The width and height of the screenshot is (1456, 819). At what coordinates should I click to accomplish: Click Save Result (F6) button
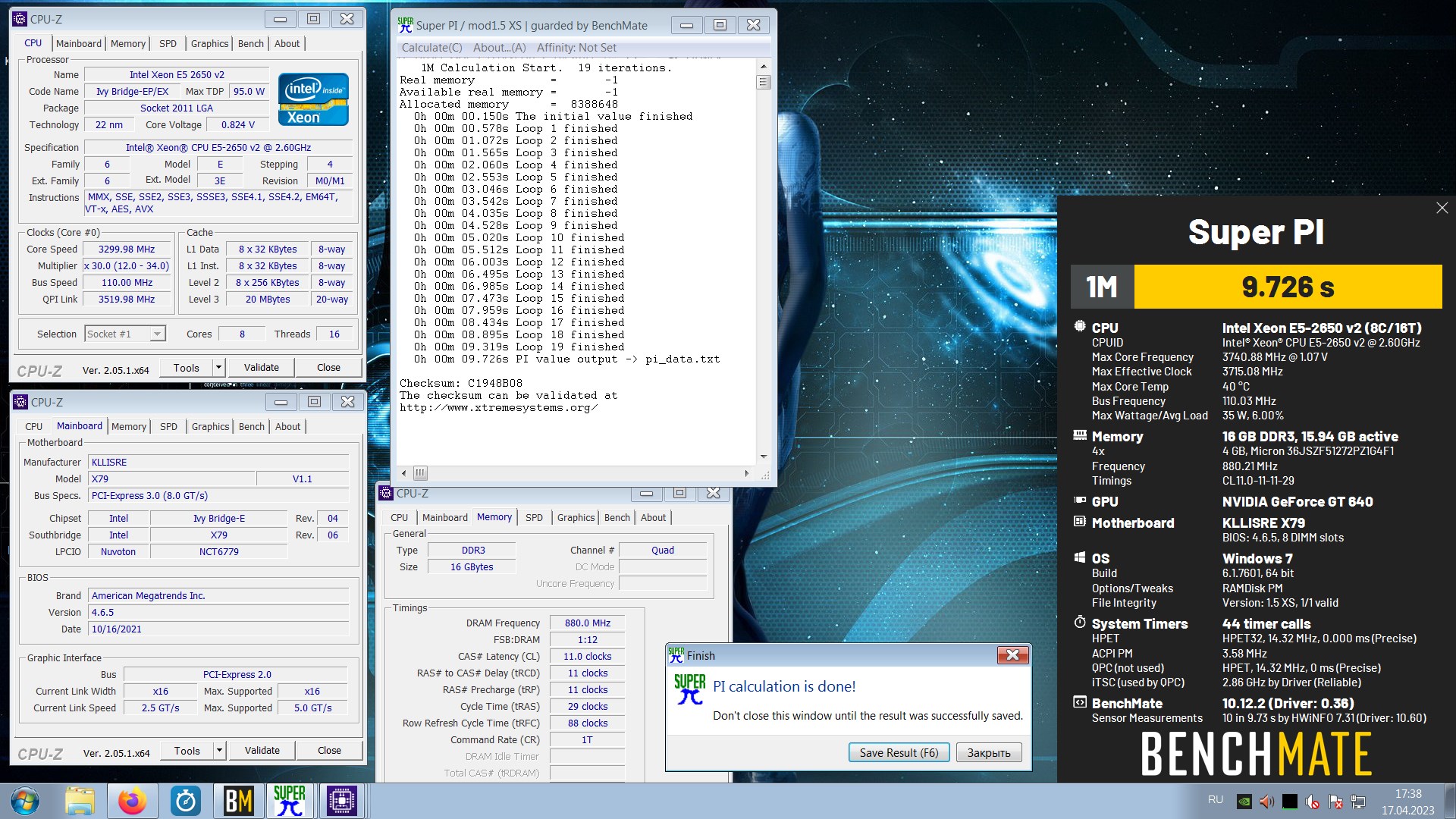[x=899, y=752]
